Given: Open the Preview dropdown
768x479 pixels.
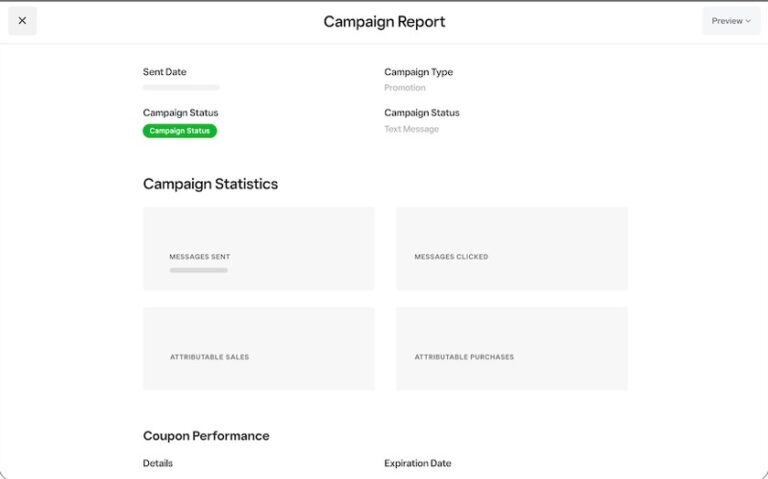Looking at the screenshot, I should coord(730,21).
